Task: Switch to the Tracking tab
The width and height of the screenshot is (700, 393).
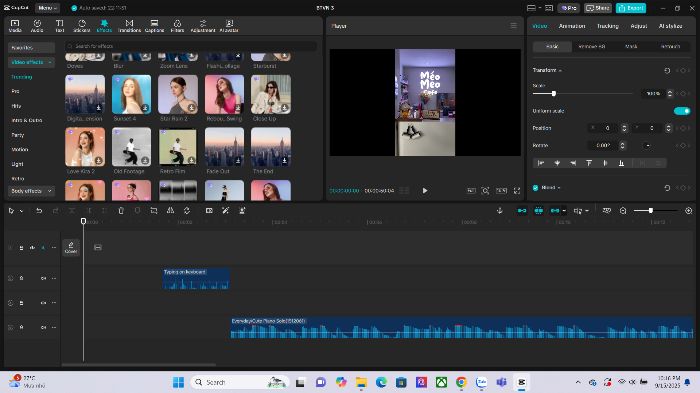Action: pyautogui.click(x=608, y=26)
